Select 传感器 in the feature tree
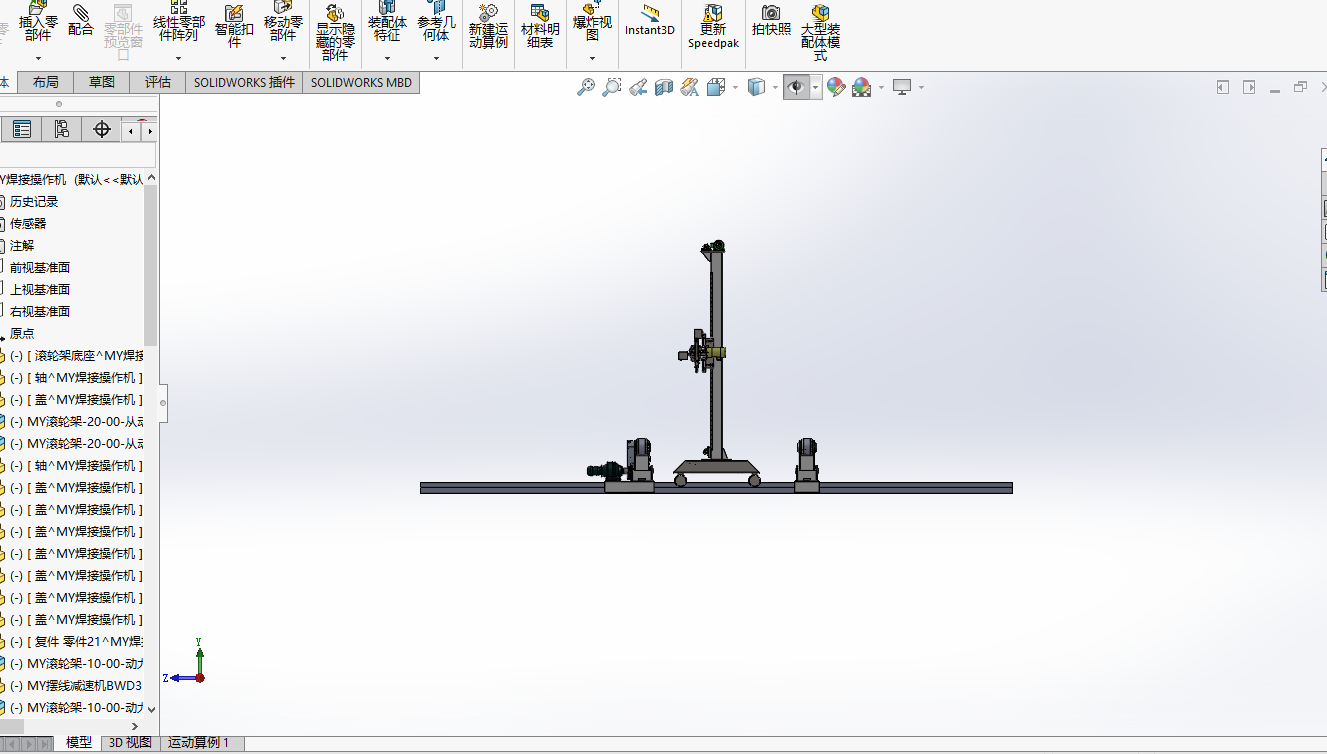1327x754 pixels. [x=28, y=224]
